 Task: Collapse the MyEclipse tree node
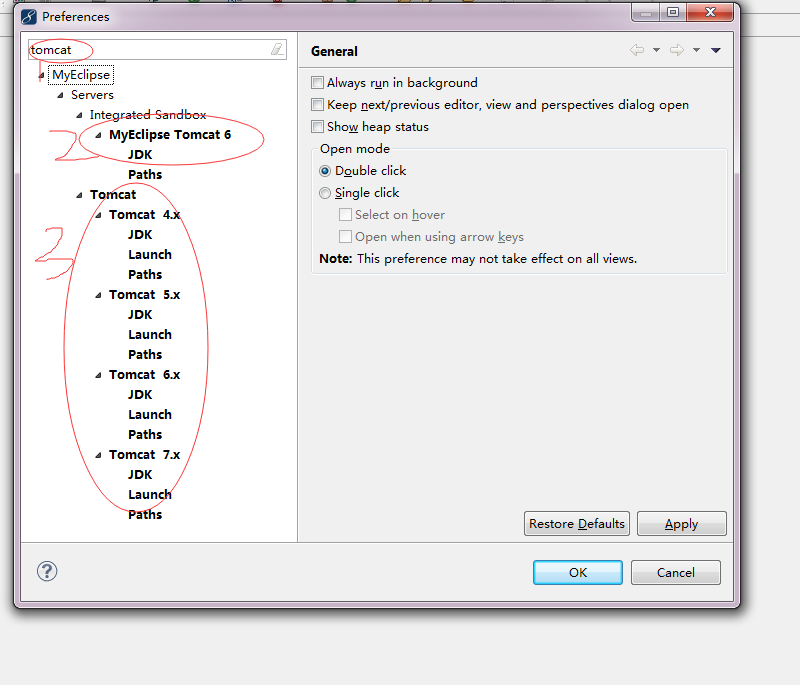coord(42,75)
